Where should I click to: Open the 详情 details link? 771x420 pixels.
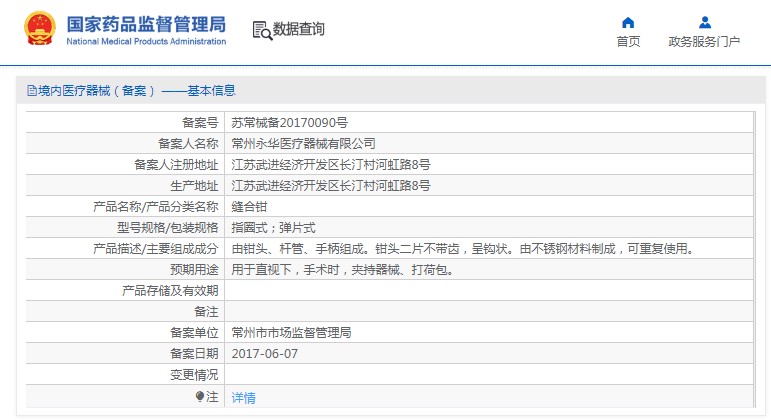(243, 397)
